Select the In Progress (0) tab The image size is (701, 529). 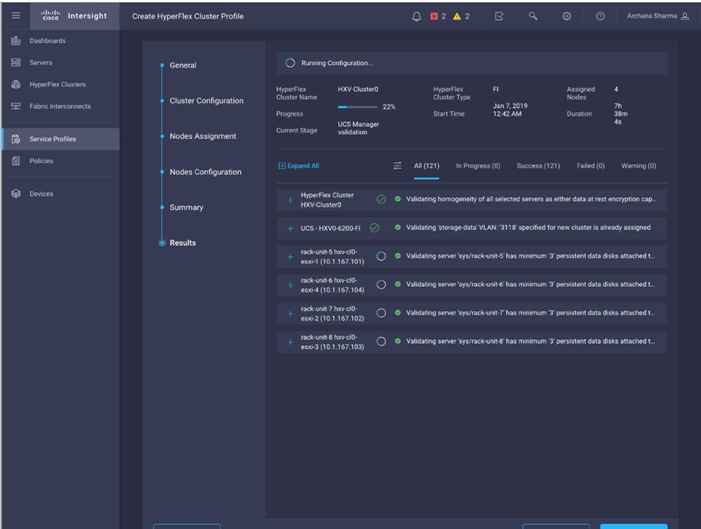[477, 165]
